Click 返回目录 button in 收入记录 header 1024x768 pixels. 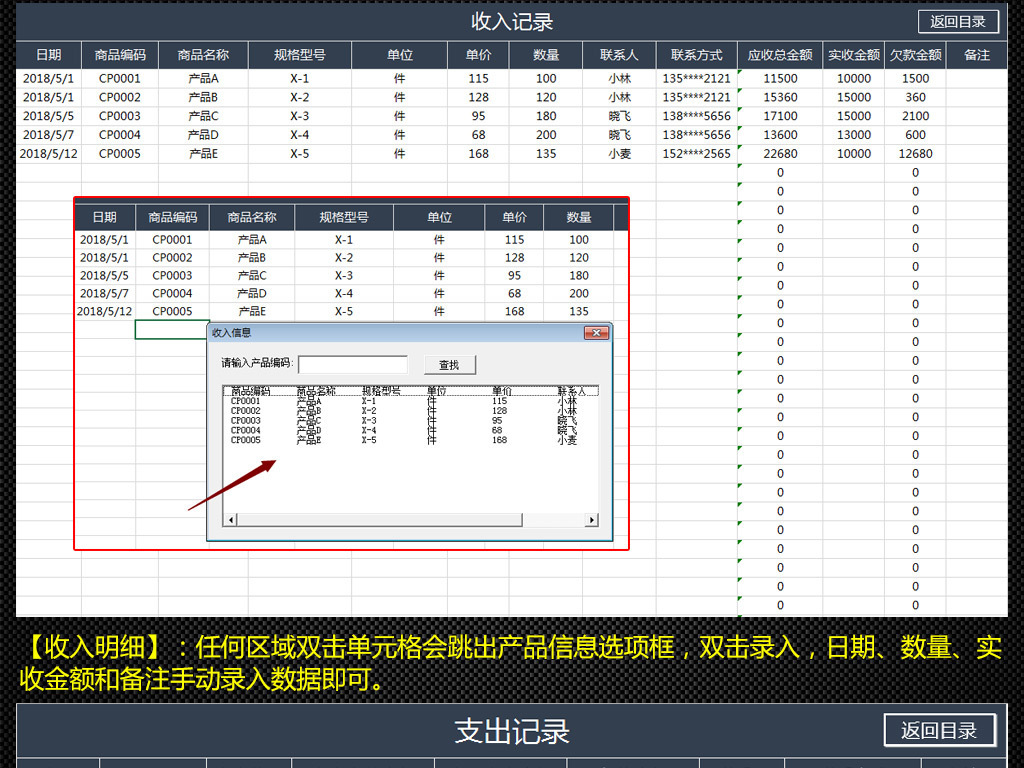click(957, 22)
